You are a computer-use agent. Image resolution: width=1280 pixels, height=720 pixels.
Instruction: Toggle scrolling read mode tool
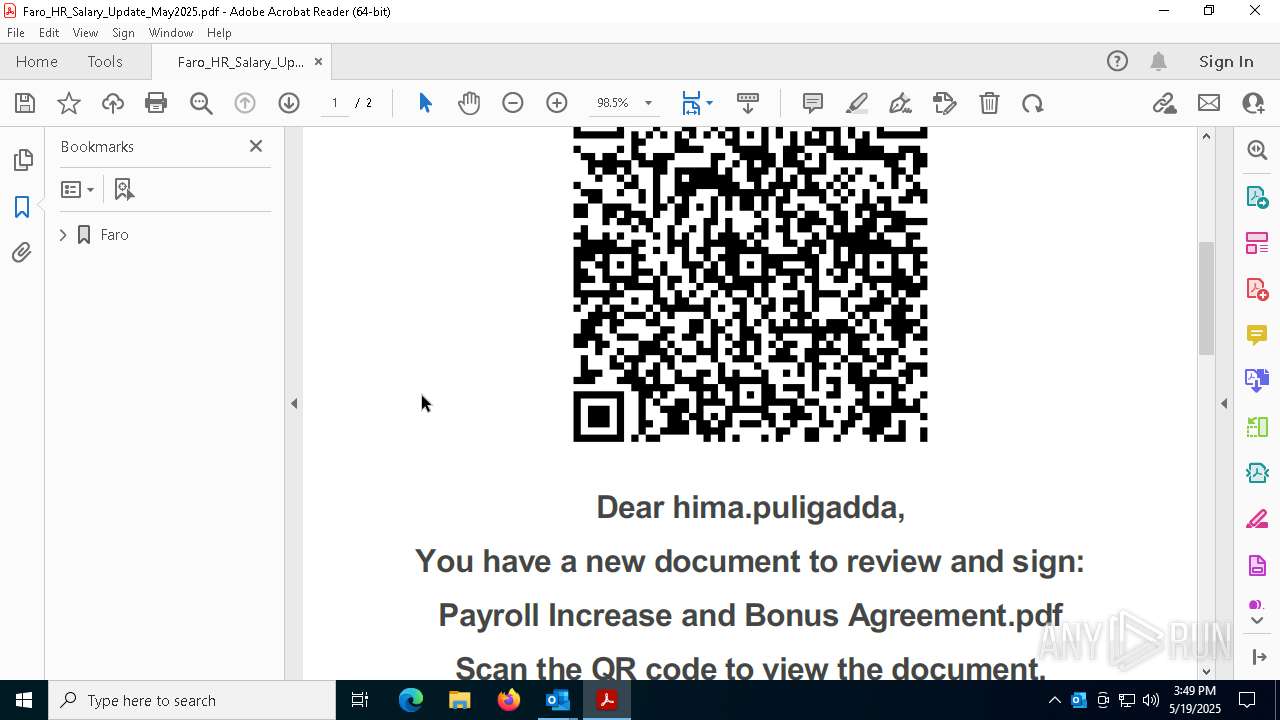[x=748, y=103]
